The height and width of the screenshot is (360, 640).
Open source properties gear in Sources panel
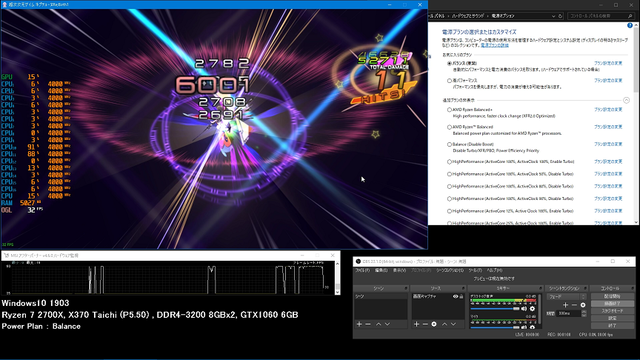click(434, 324)
